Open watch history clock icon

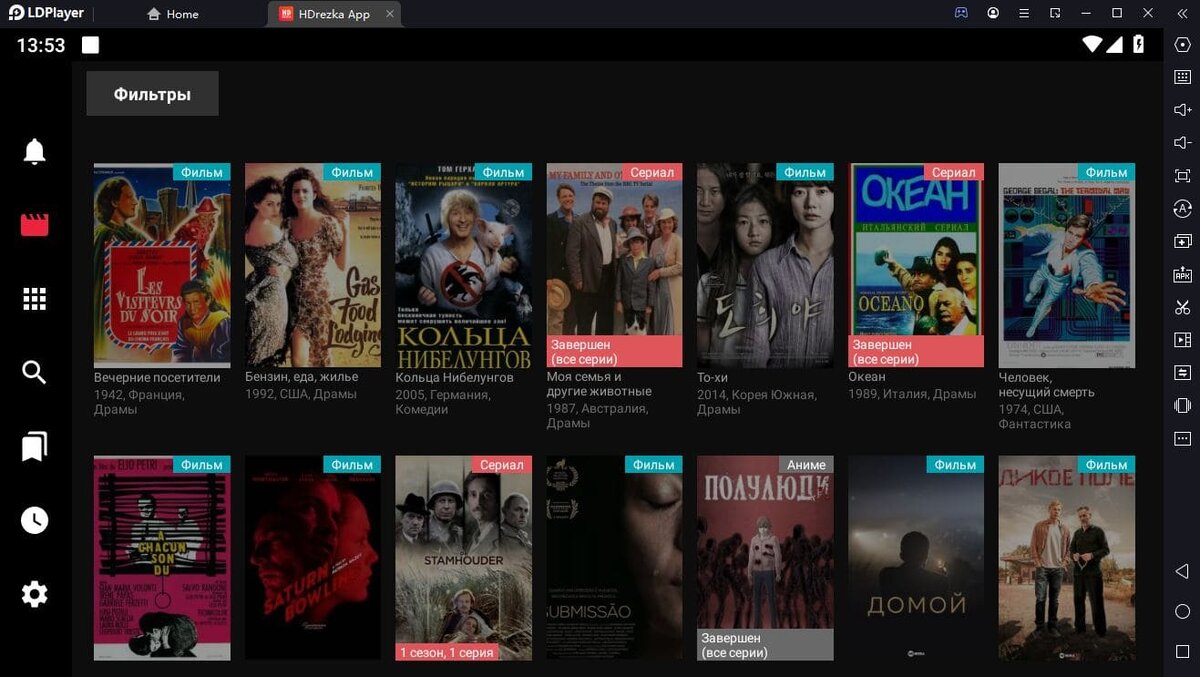point(35,520)
